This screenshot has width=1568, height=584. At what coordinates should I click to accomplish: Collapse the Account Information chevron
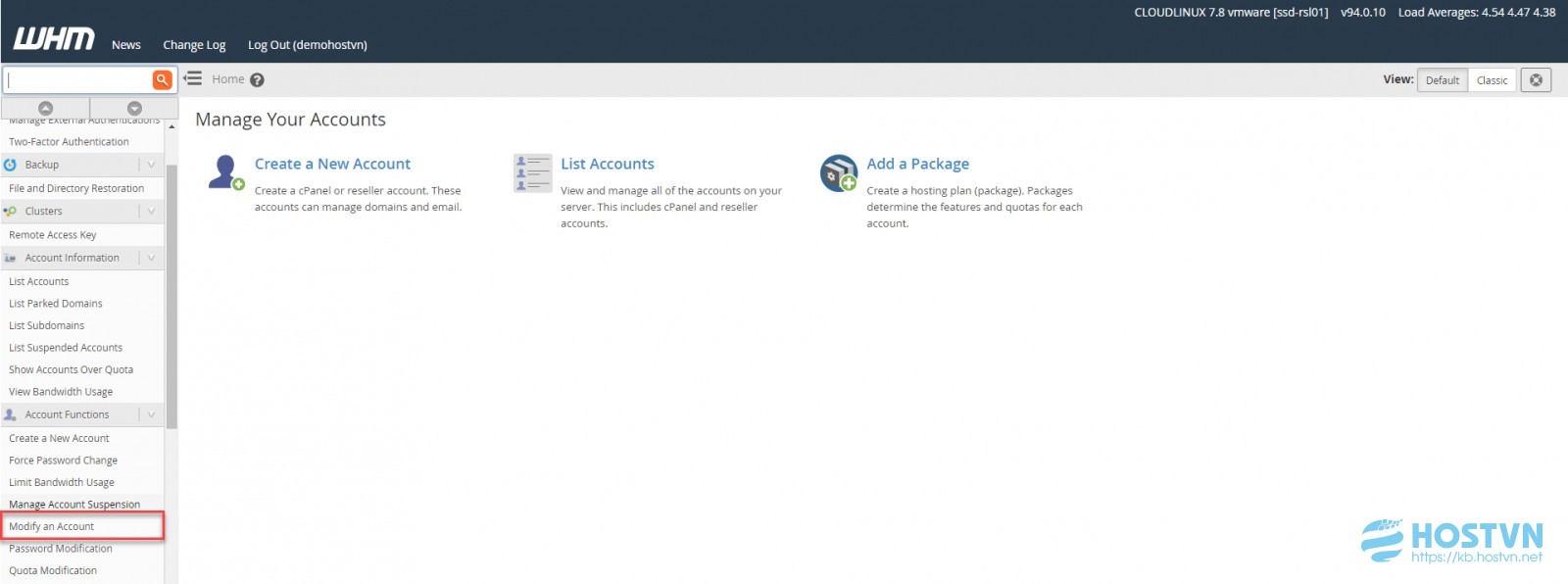151,258
